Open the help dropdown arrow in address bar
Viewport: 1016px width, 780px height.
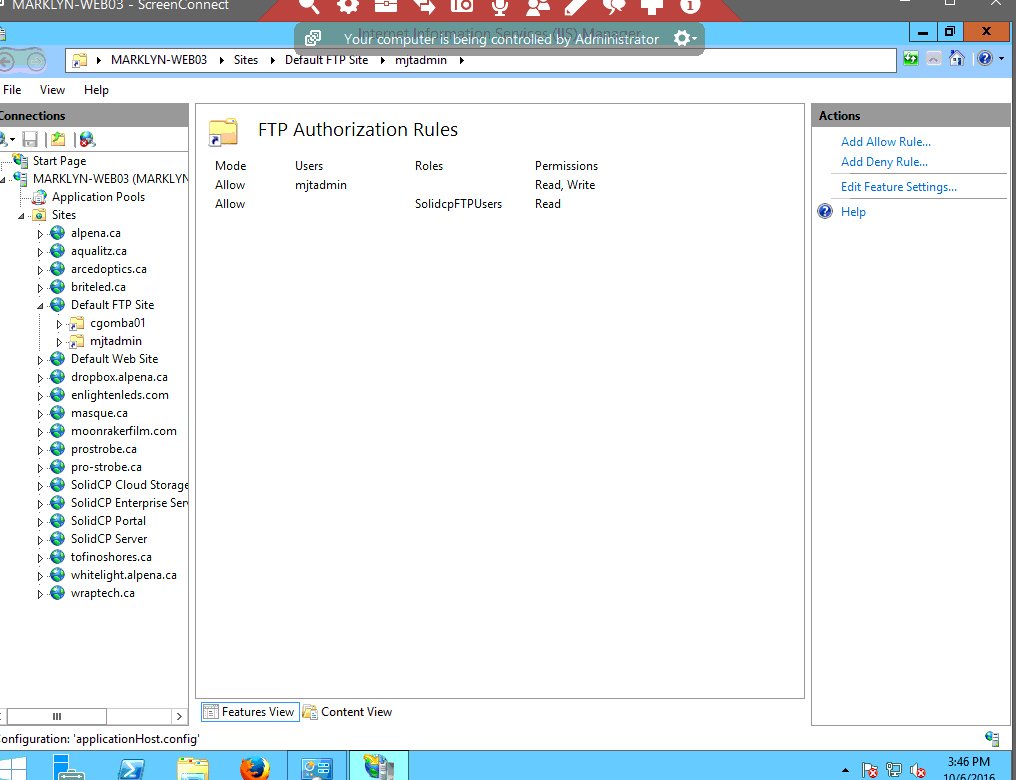pos(1002,59)
